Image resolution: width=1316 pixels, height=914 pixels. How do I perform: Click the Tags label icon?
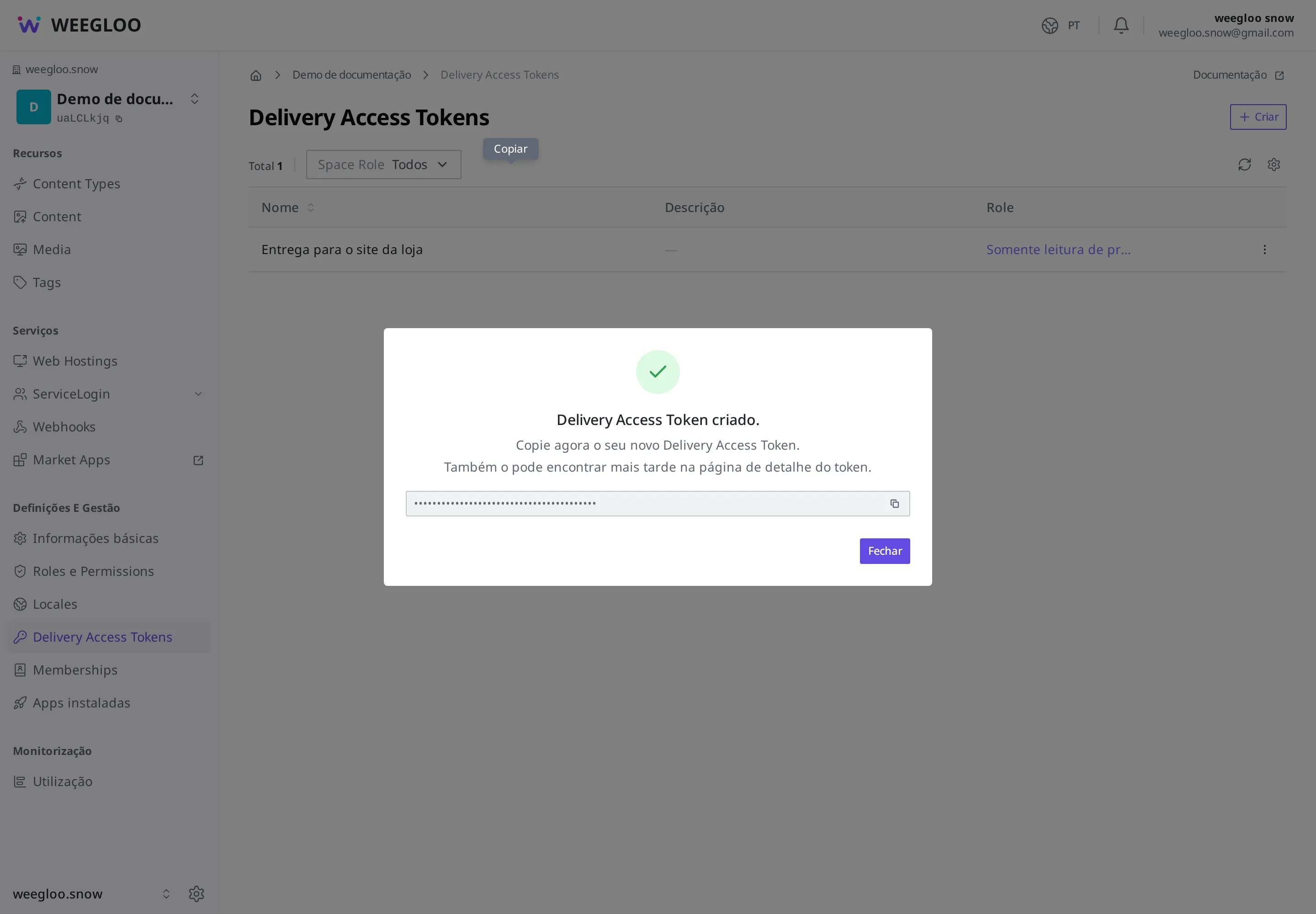tap(20, 282)
